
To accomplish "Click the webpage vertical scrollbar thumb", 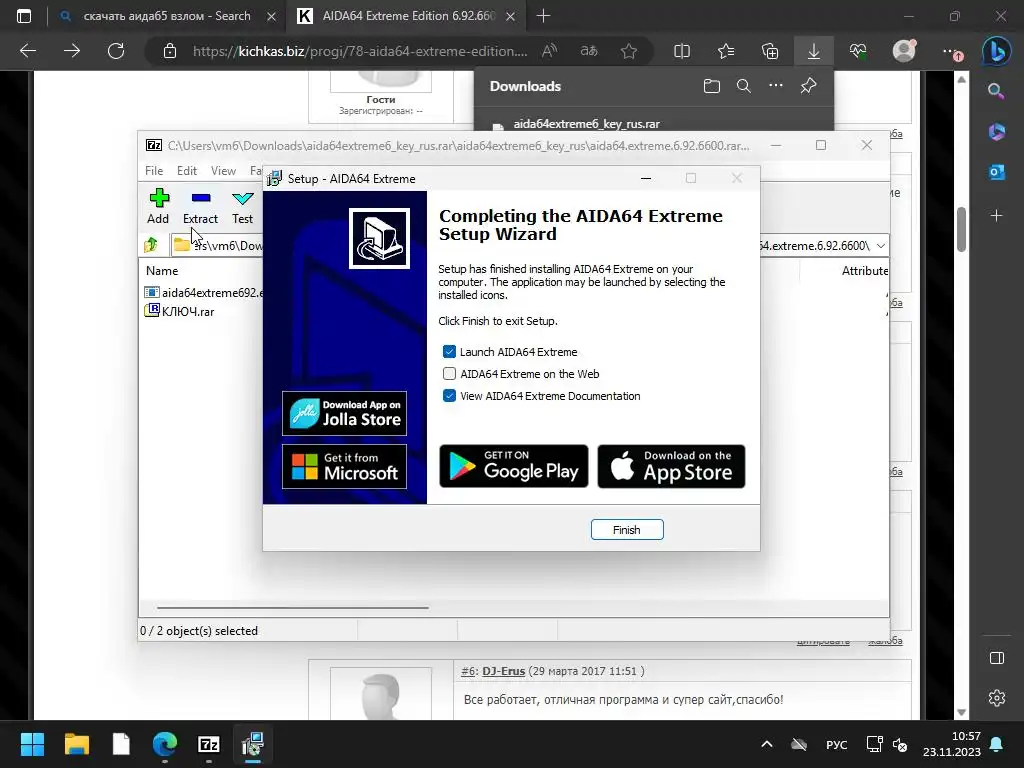I will 961,229.
